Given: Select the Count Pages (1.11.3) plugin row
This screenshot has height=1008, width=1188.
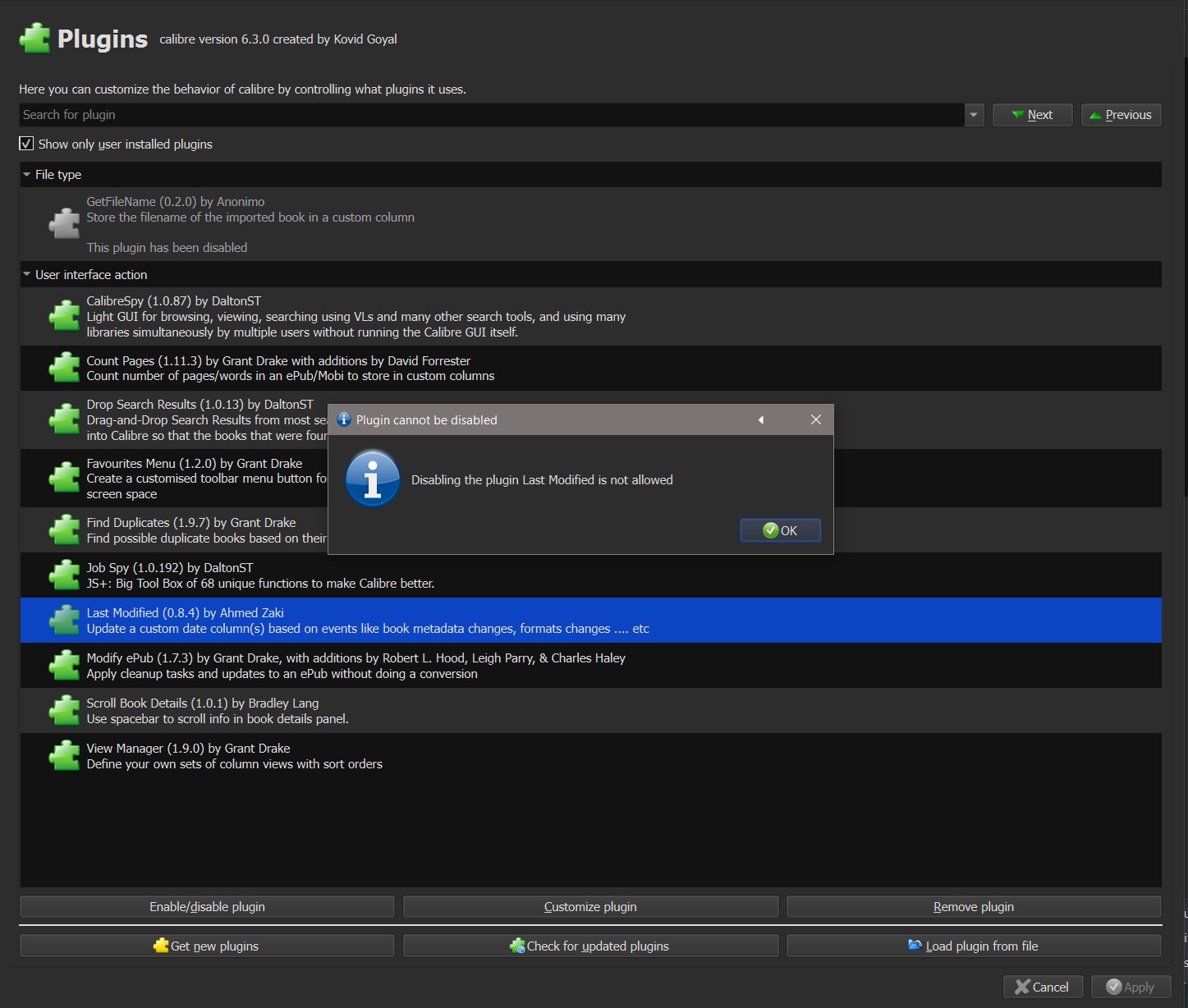Looking at the screenshot, I should click(590, 368).
